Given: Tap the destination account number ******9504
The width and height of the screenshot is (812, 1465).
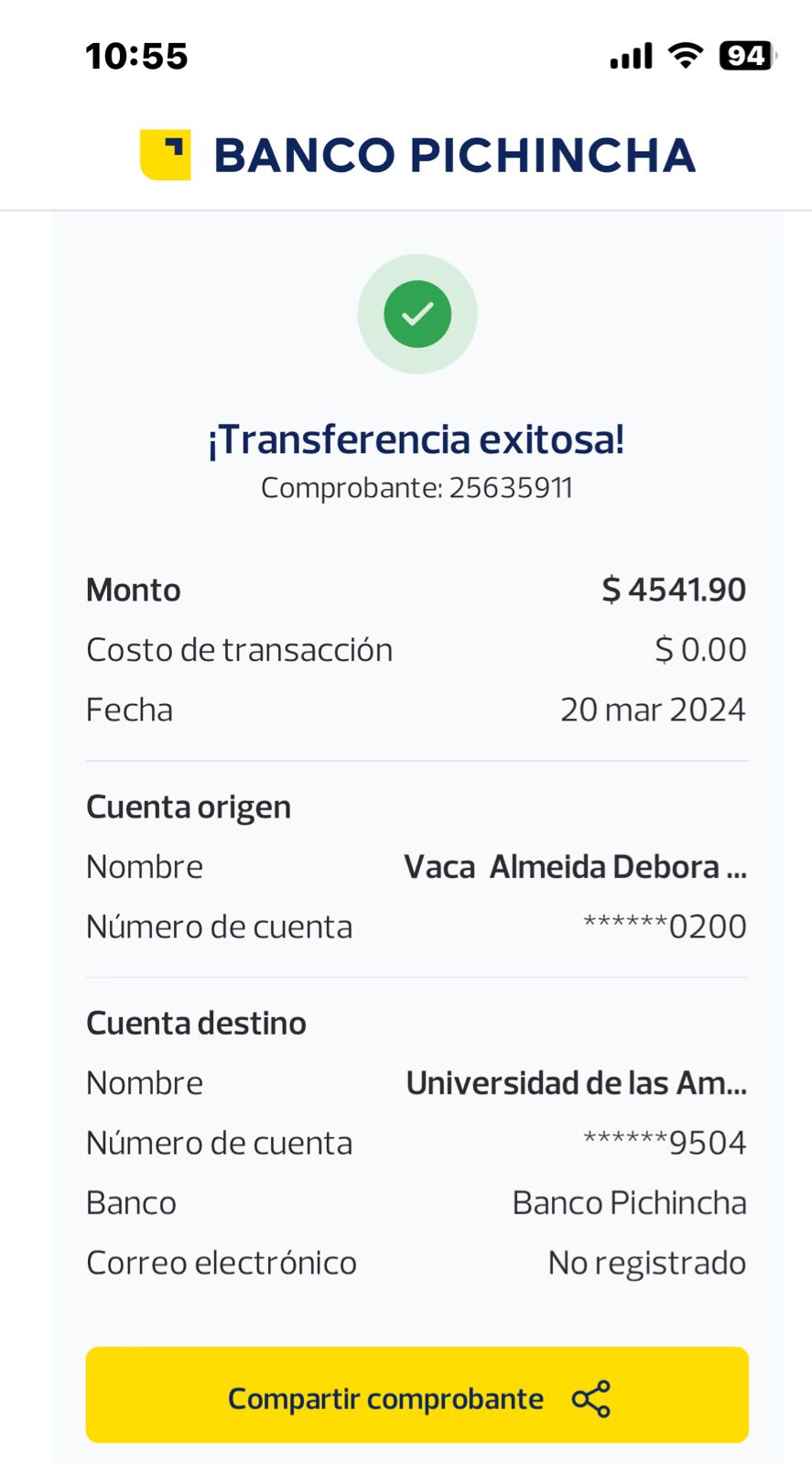Looking at the screenshot, I should click(665, 1143).
